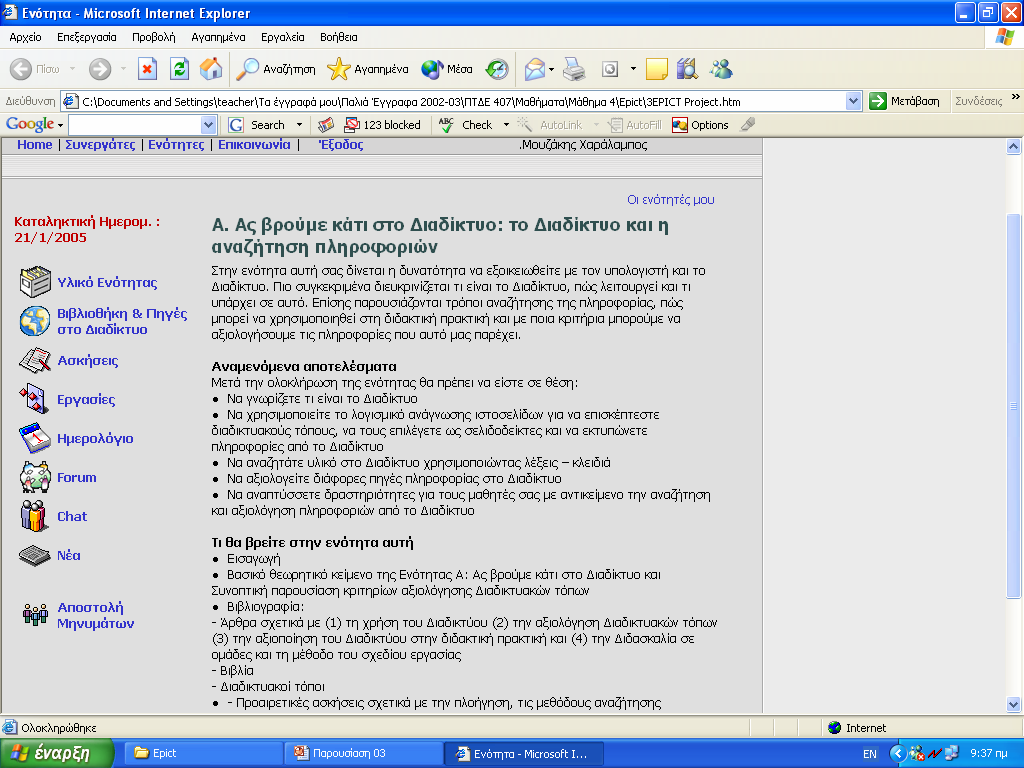
Task: Open the Forward button history dropdown
Action: [123, 69]
